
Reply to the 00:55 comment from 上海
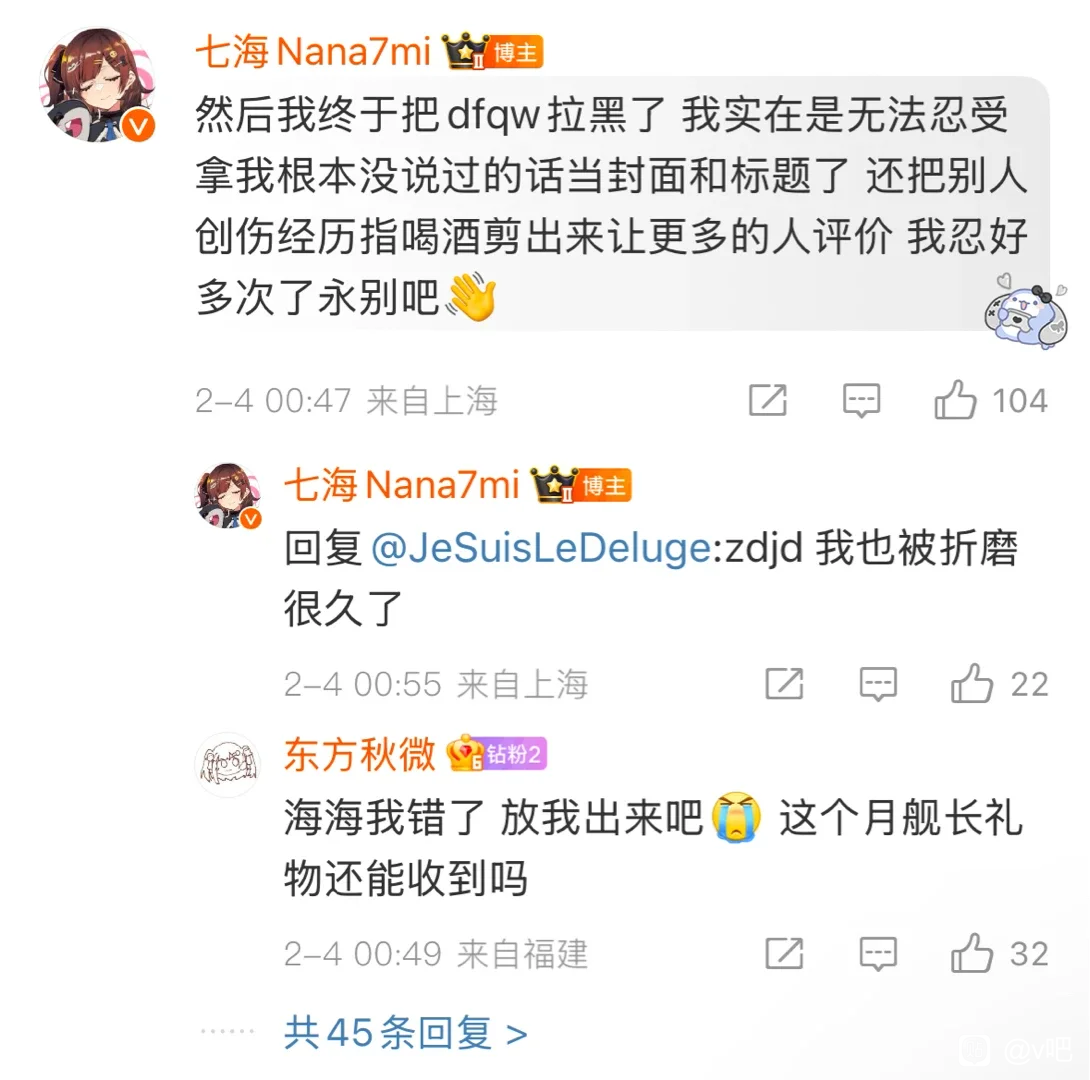[878, 684]
